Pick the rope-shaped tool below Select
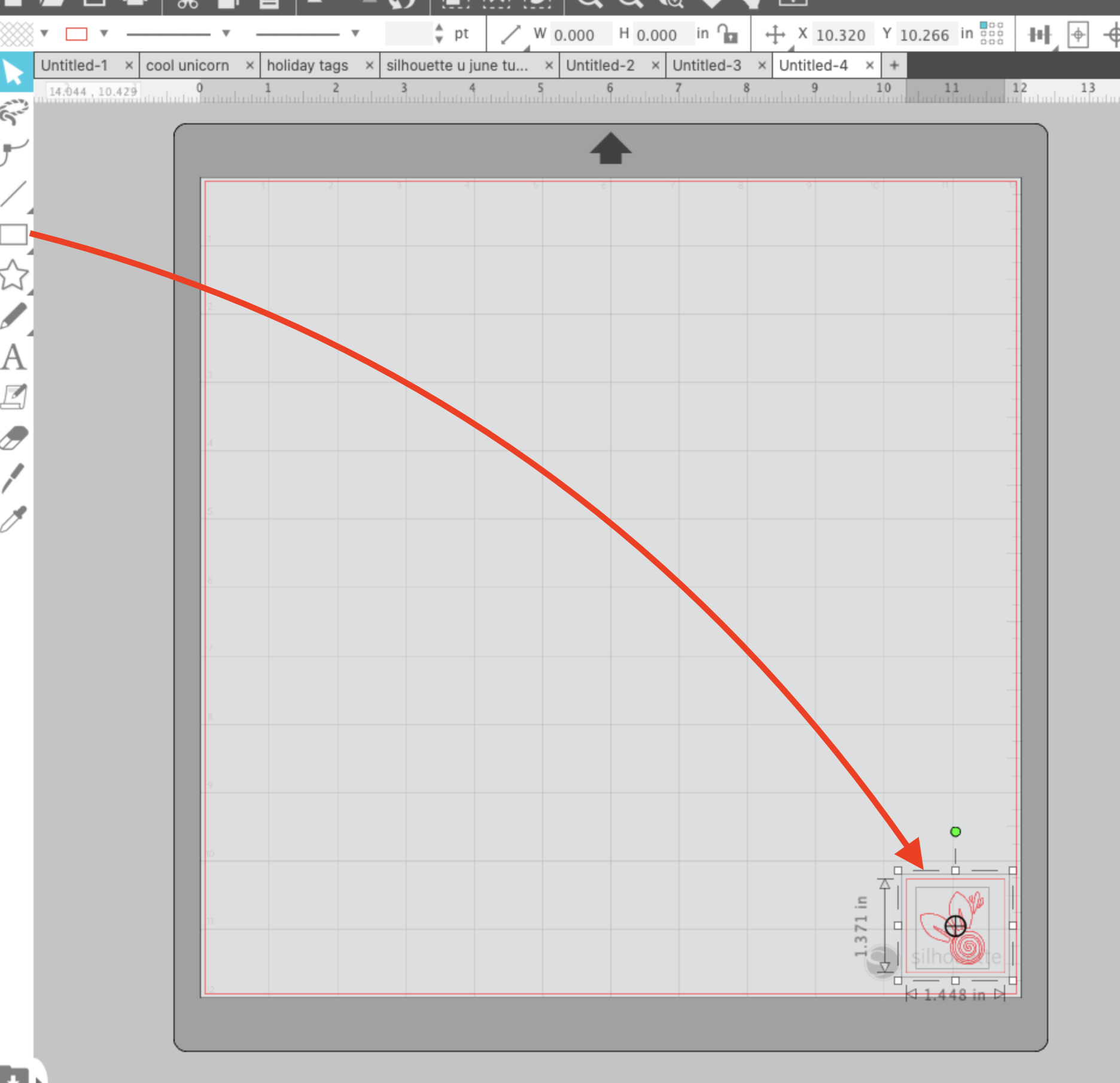Image resolution: width=1120 pixels, height=1083 pixels. [14, 112]
